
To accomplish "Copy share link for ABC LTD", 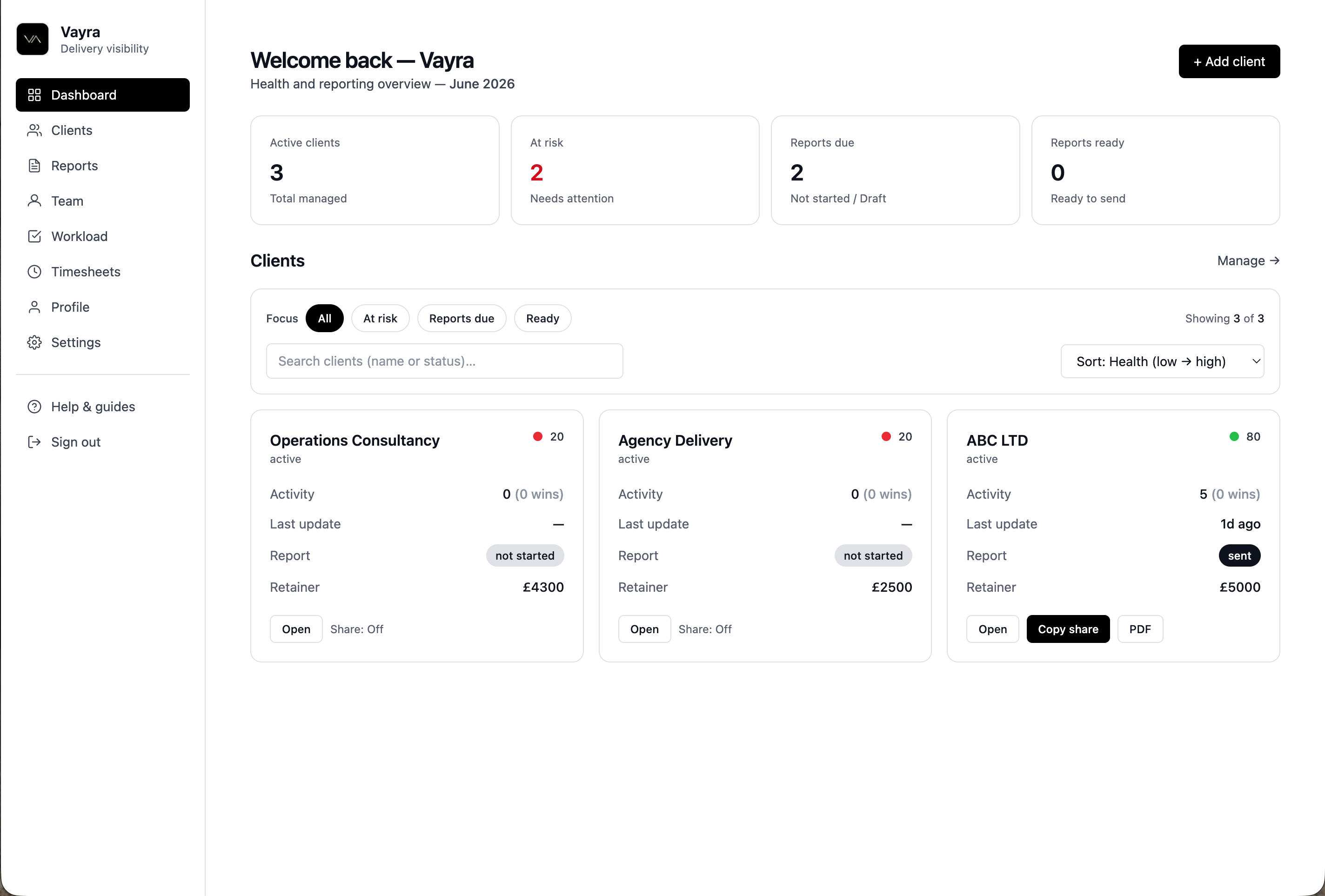I will coord(1068,629).
